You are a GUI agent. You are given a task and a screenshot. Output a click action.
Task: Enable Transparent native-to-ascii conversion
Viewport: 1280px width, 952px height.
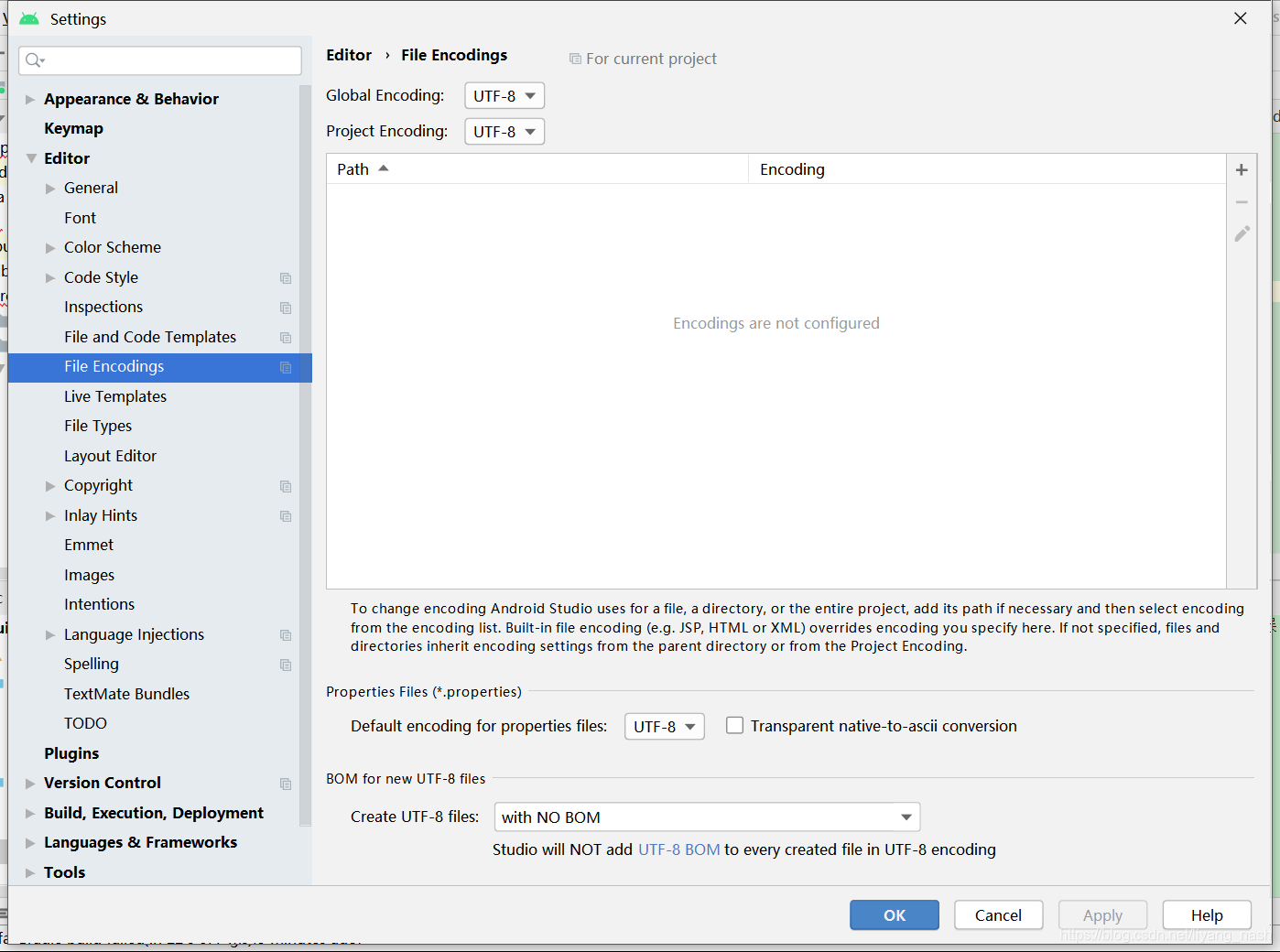click(734, 725)
